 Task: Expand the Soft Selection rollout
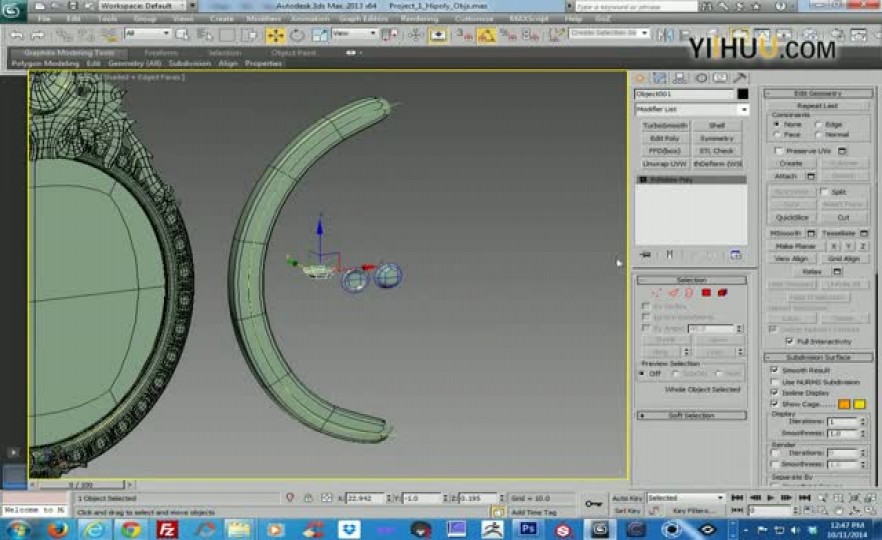tap(692, 416)
